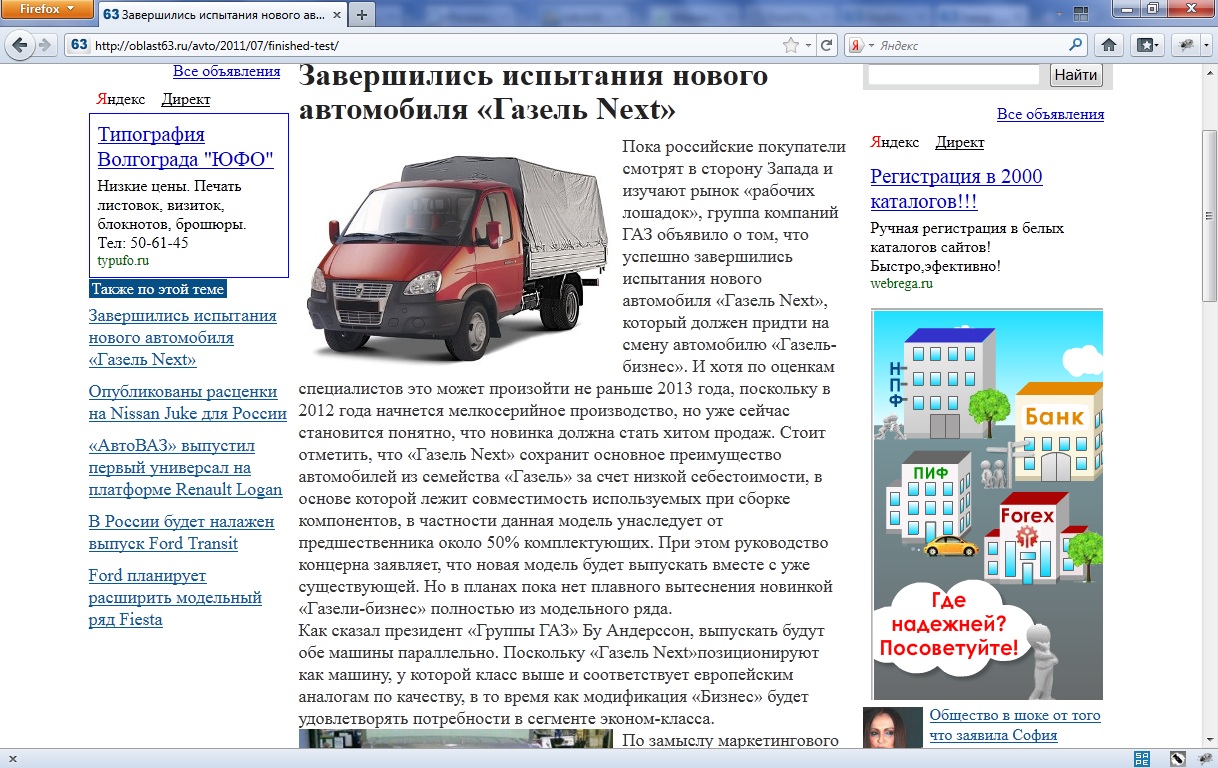The width and height of the screenshot is (1218, 768).
Task: Open 'Регистрация в 2000 каталогов!!!' ad link
Action: (x=957, y=189)
